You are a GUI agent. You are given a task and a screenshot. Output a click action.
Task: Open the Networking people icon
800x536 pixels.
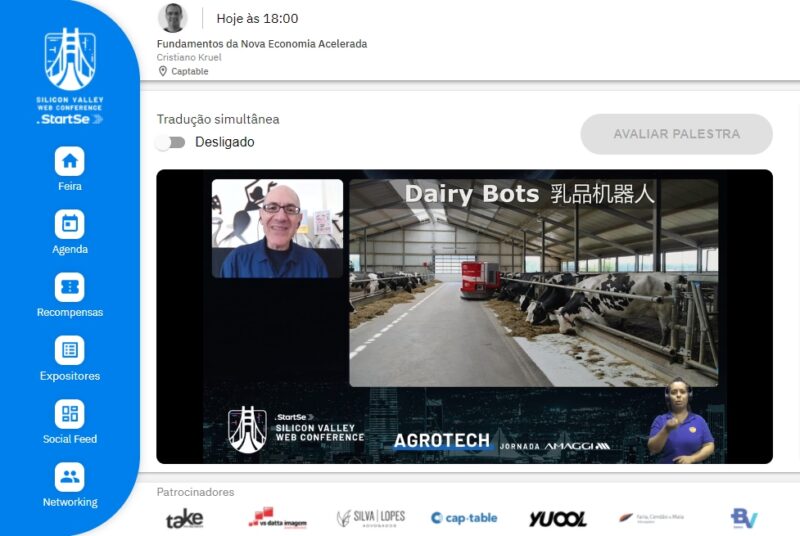pos(70,476)
